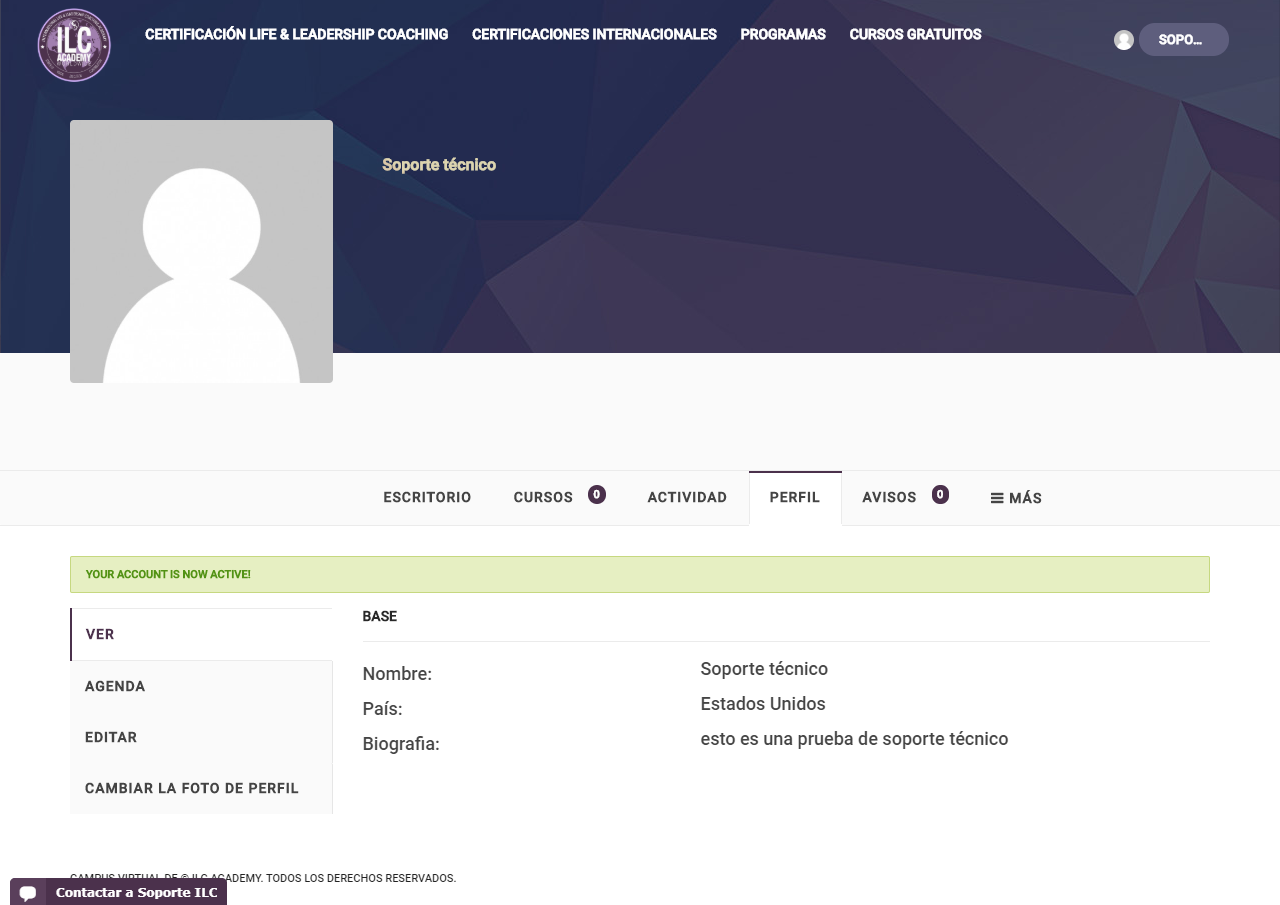Click the chat bubble icon at bottom left

(28, 892)
